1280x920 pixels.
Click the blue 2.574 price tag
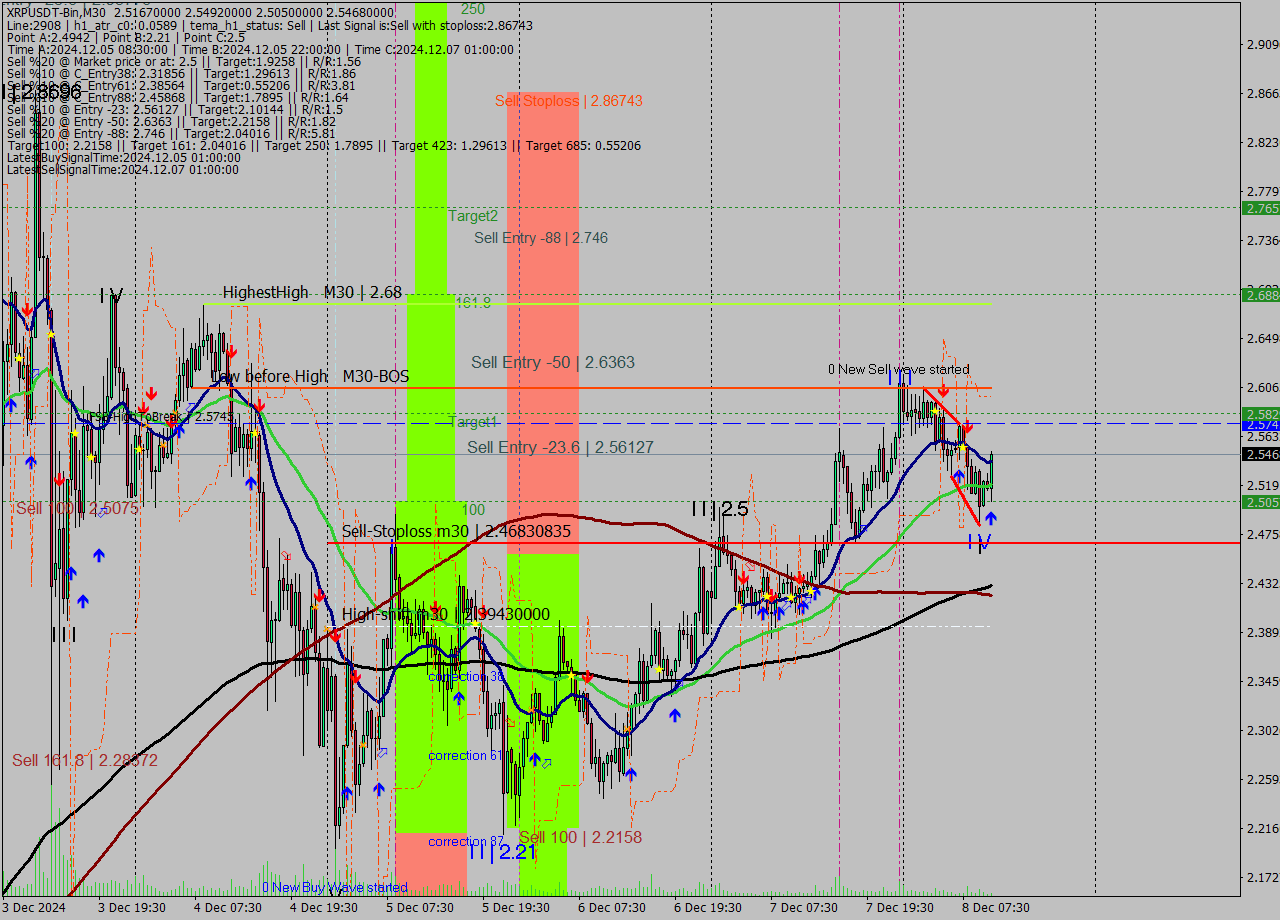1261,425
